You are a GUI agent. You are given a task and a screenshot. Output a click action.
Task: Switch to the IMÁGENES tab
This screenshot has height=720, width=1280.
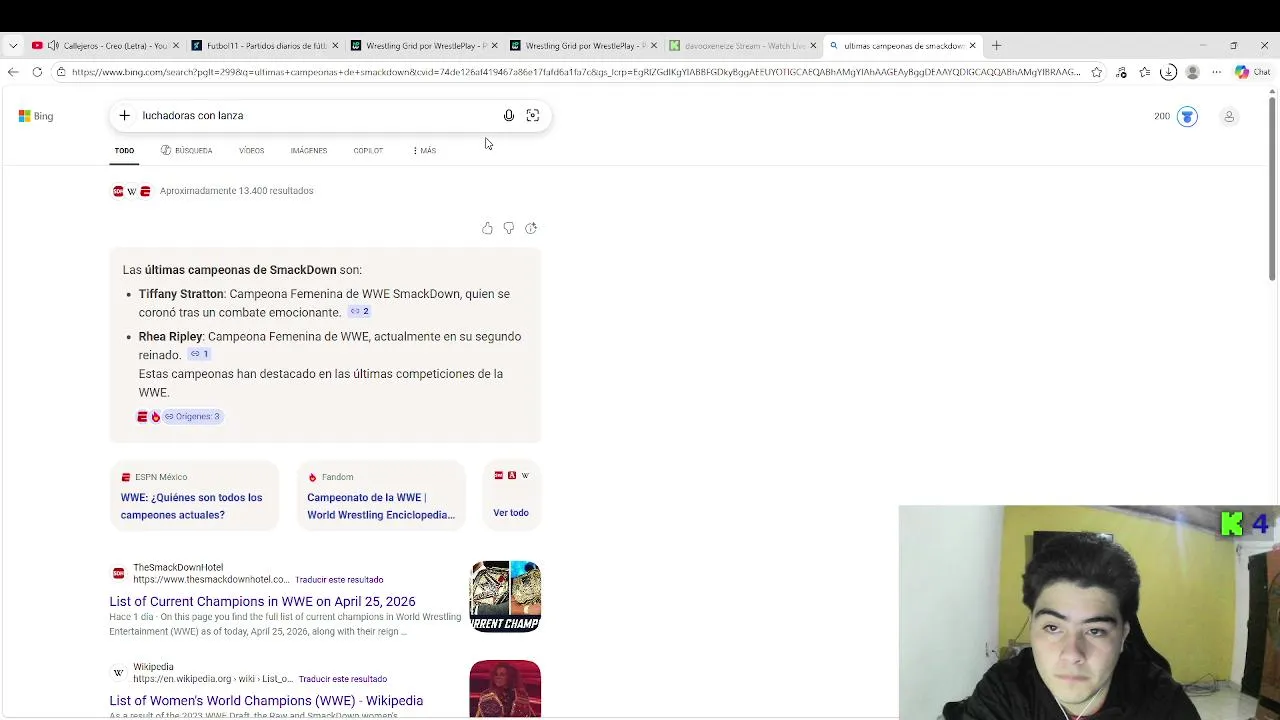pyautogui.click(x=308, y=150)
